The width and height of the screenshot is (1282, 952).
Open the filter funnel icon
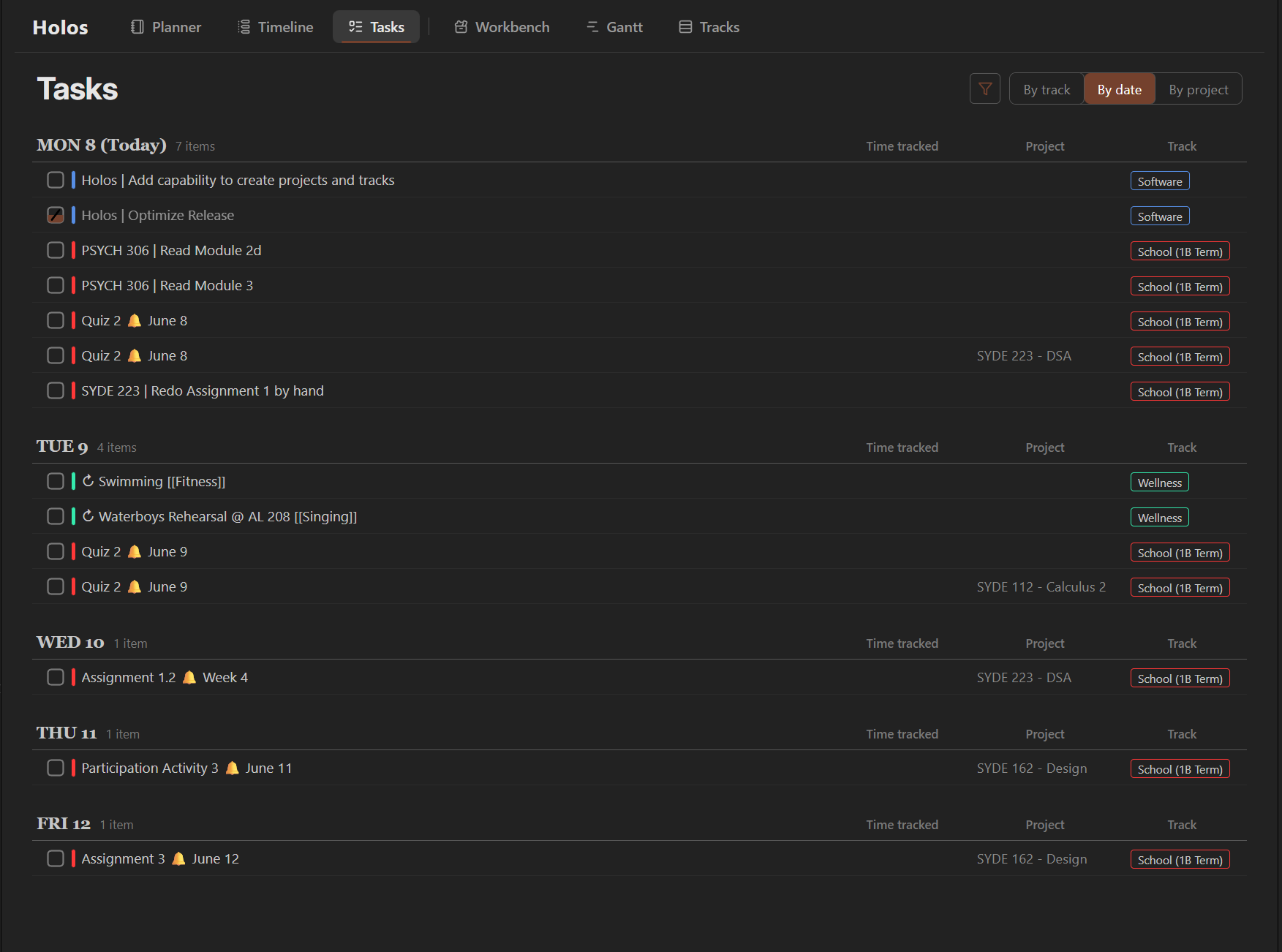coord(984,89)
